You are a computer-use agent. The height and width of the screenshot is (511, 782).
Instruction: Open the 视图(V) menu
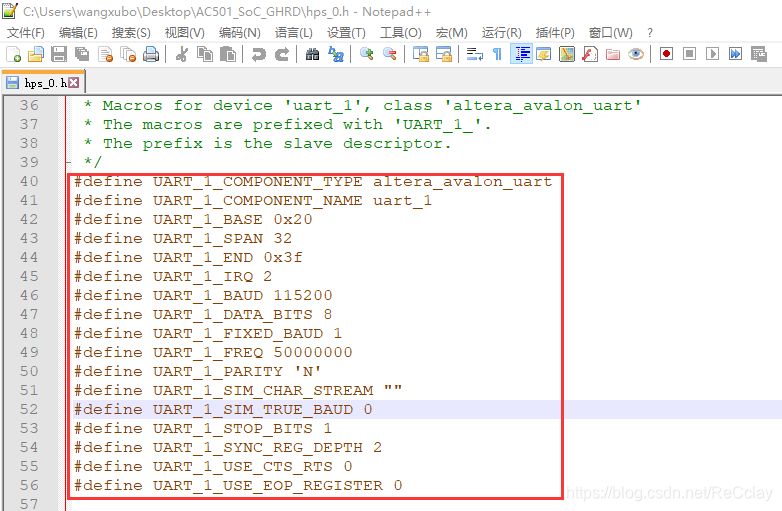click(185, 33)
